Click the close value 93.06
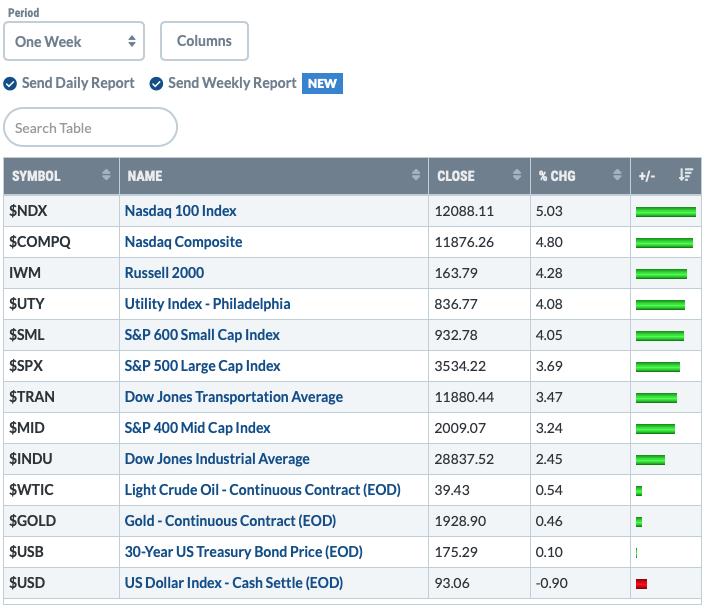Viewport: 706px width, 608px height. 452,584
